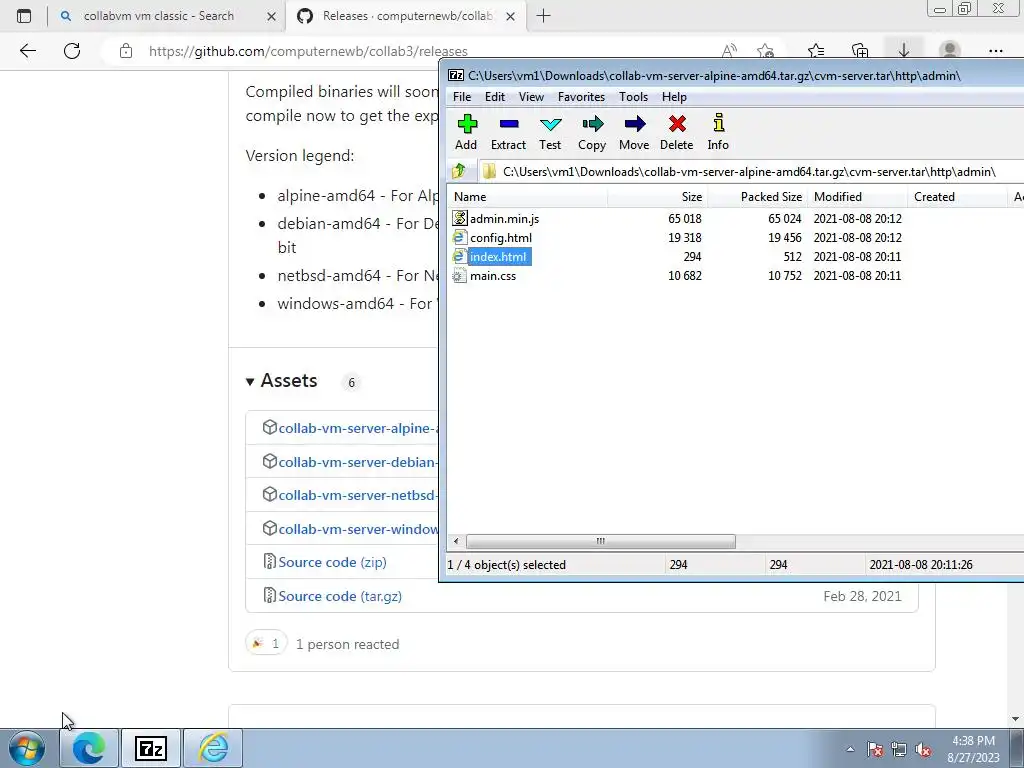1024x768 pixels.
Task: Add this page to favorites star icon
Action: tap(765, 50)
